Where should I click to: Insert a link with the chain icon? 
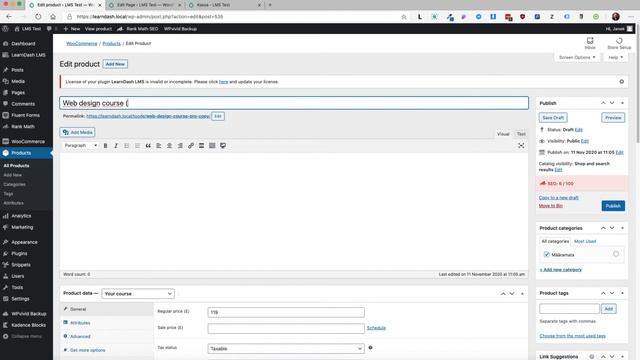(191, 146)
